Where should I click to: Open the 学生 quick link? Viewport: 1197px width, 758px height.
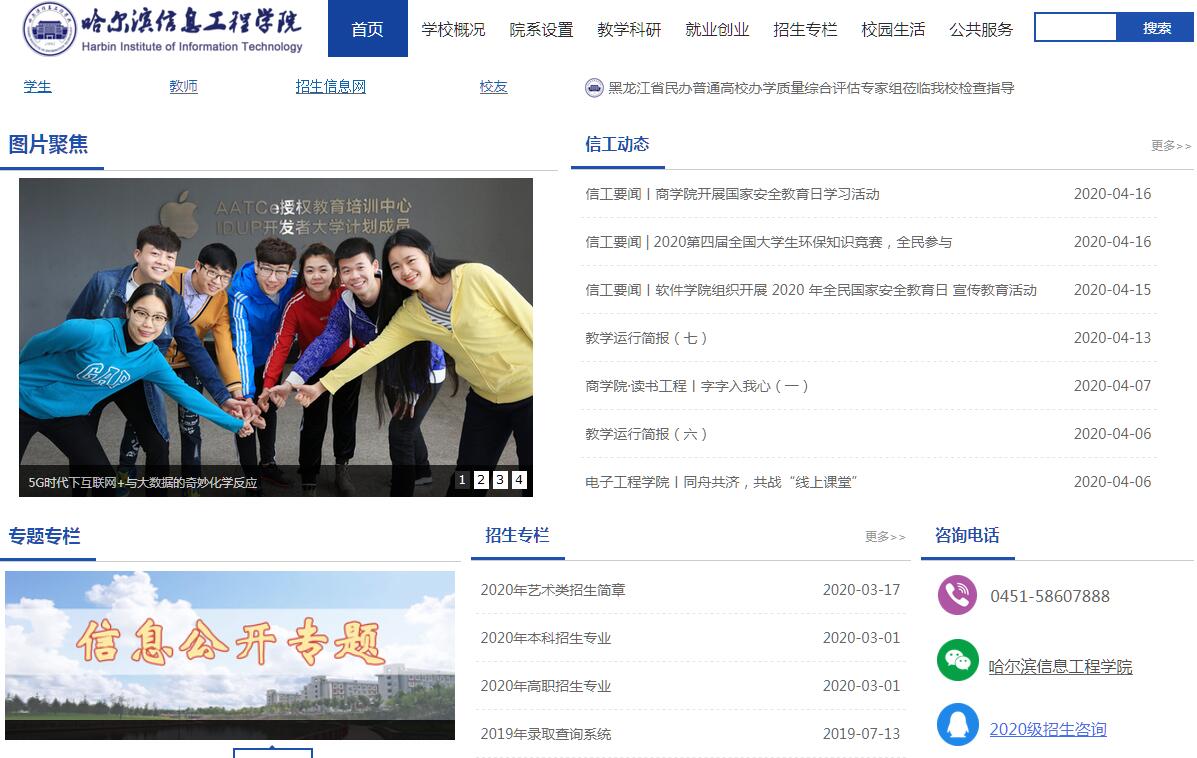38,87
